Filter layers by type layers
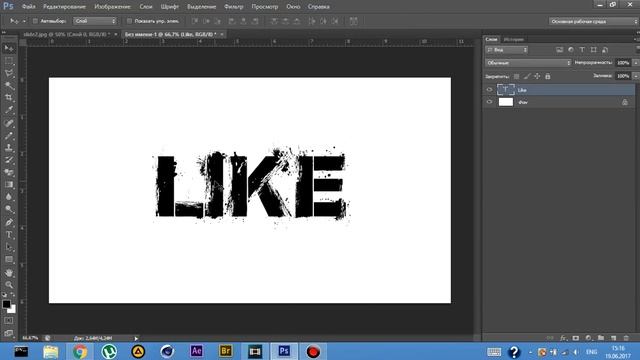640x360 pixels. [582, 50]
